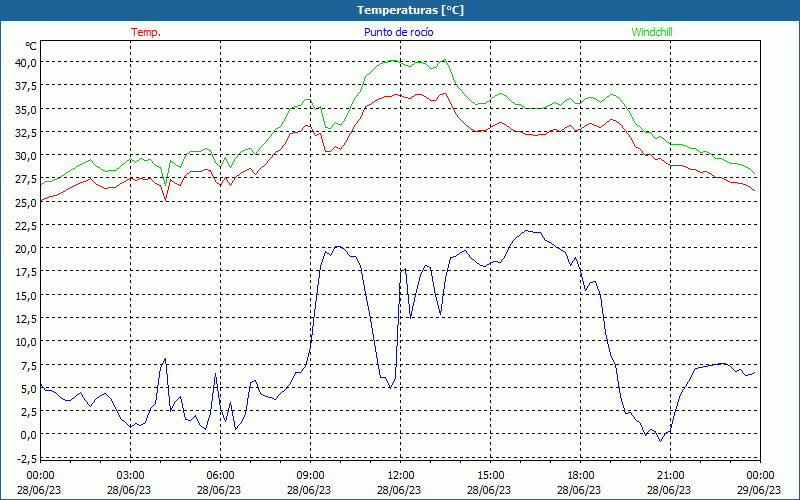This screenshot has height=500, width=800.
Task: Click the '30,0' y-axis value
Action: [27, 156]
